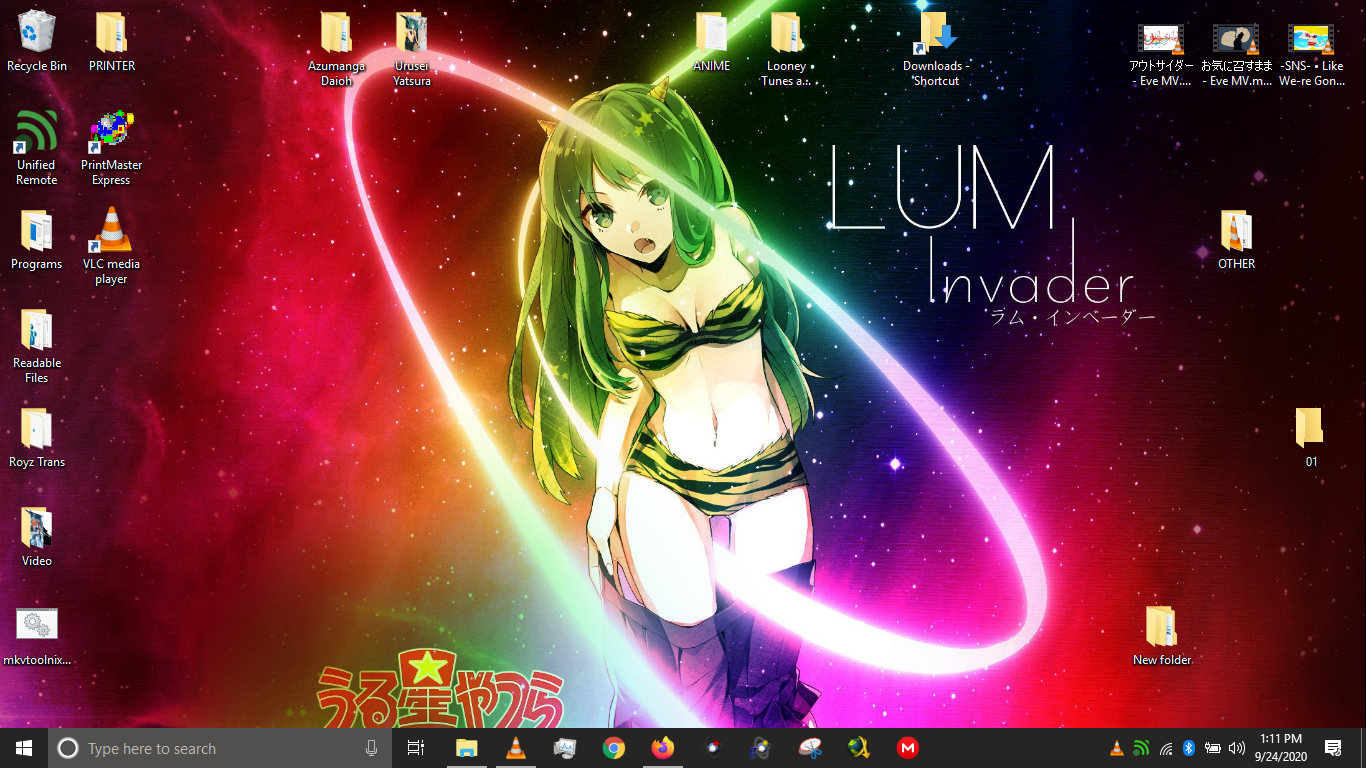
Task: Click the Type here to search box
Action: click(220, 748)
